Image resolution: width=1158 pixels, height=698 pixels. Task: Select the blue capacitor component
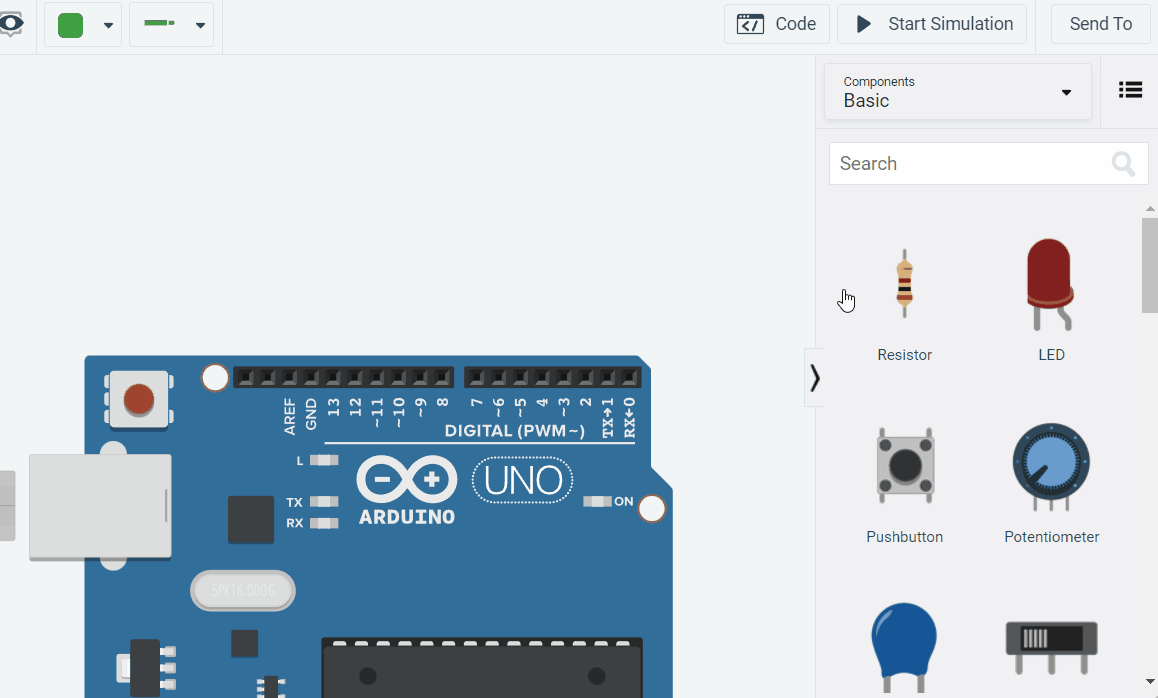[904, 647]
